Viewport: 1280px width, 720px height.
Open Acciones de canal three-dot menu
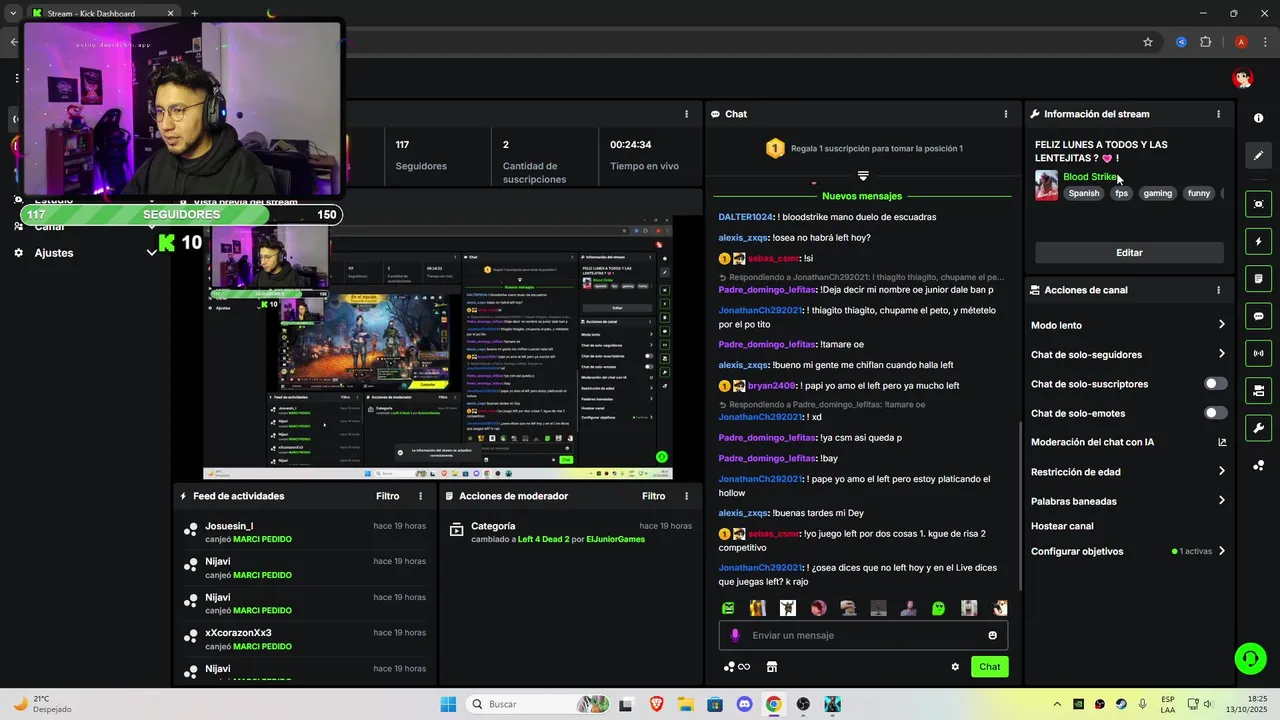pyautogui.click(x=1218, y=290)
